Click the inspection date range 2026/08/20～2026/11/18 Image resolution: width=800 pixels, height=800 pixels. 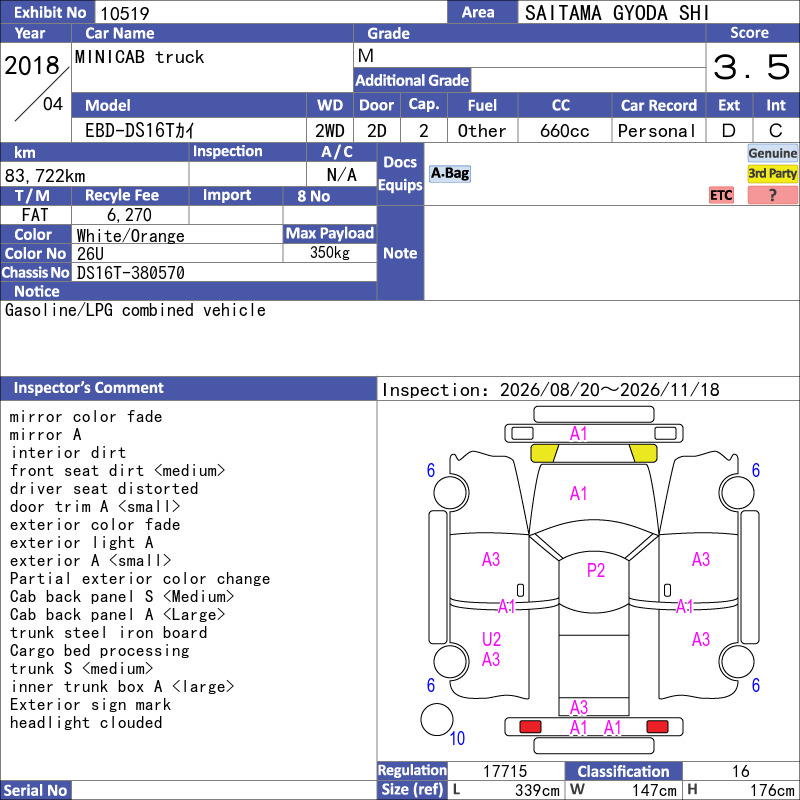pos(610,390)
